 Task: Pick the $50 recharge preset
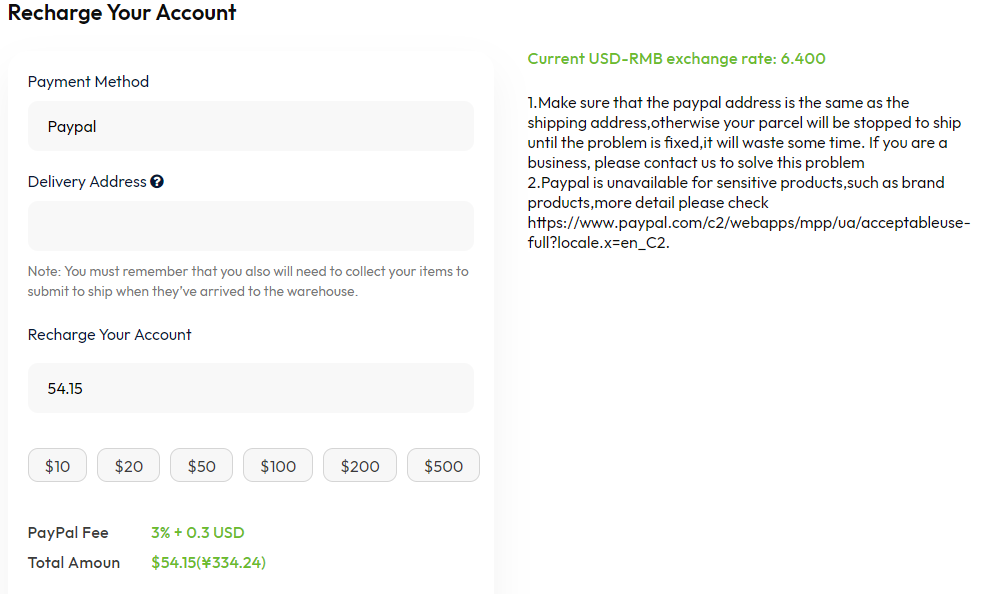[x=201, y=465]
